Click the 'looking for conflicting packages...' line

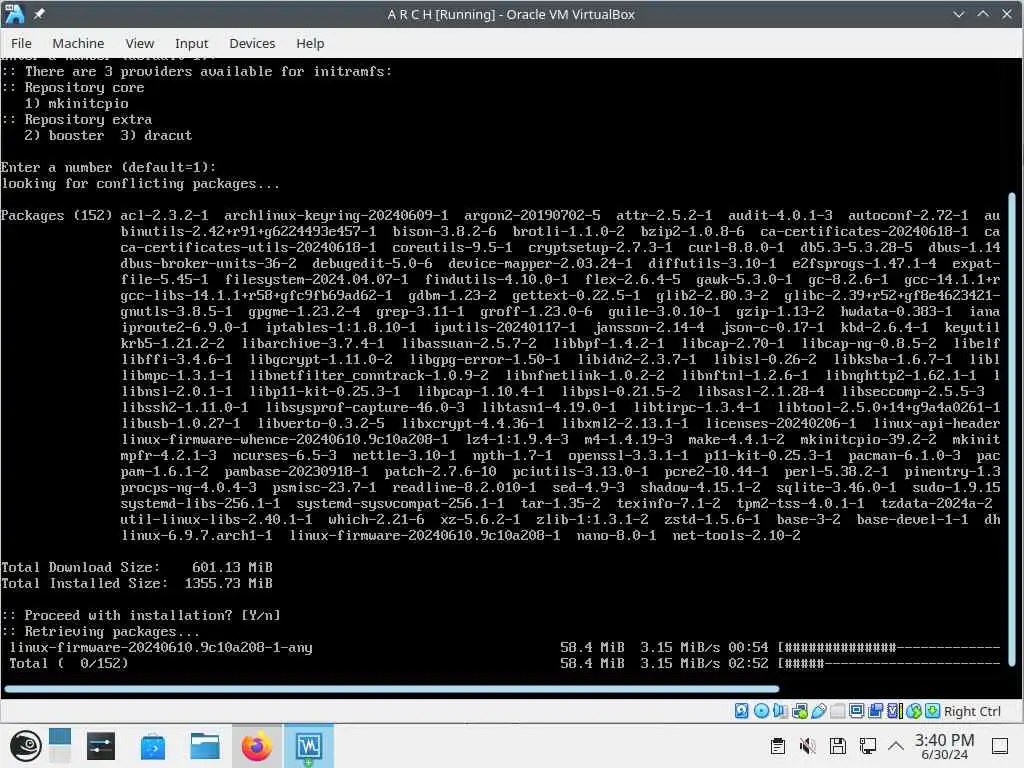click(140, 184)
